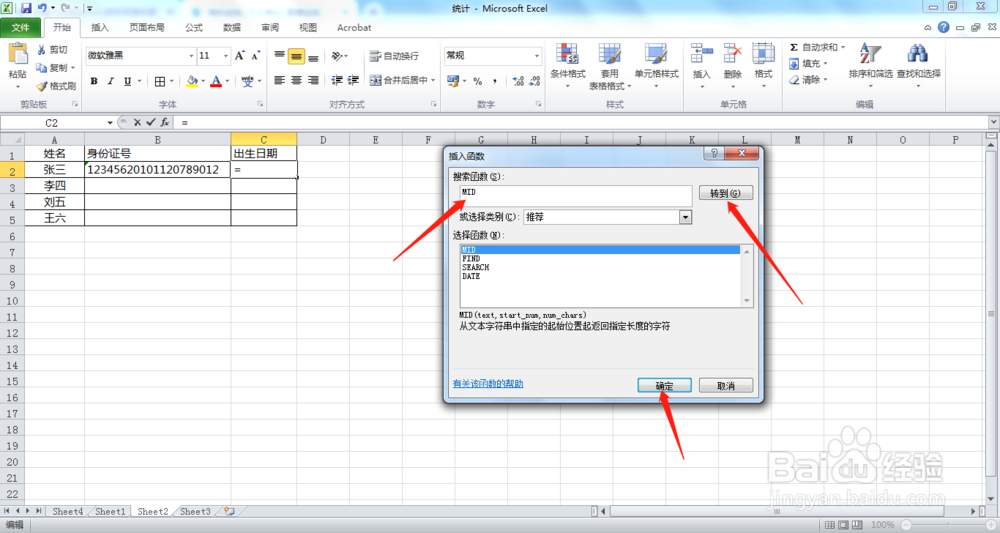
Task: Increase decimal places
Action: 518,81
